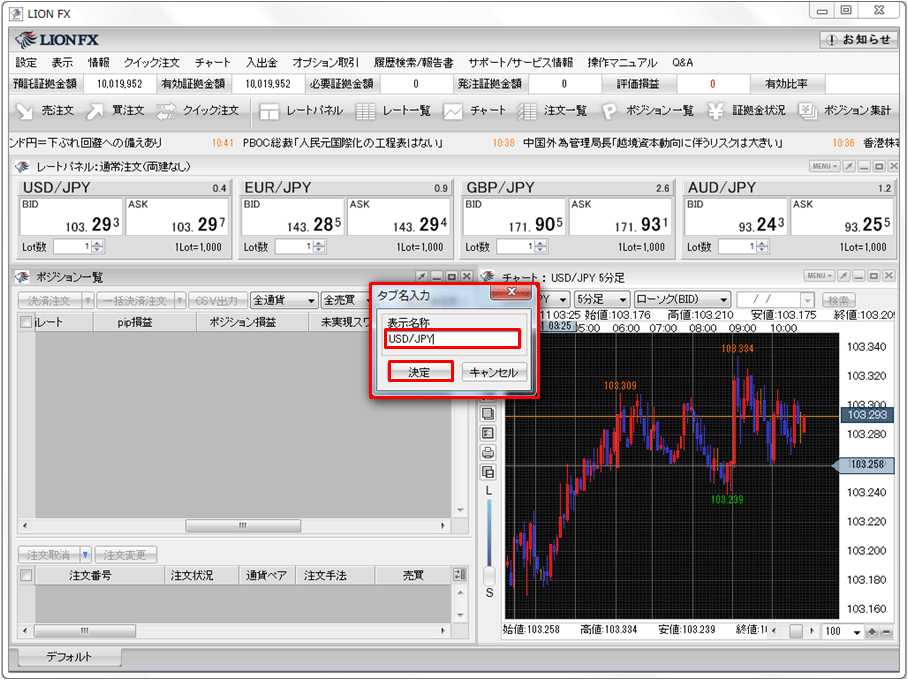Open the レートパネル rate panel toolbar icon
The width and height of the screenshot is (908, 680).
click(269, 111)
